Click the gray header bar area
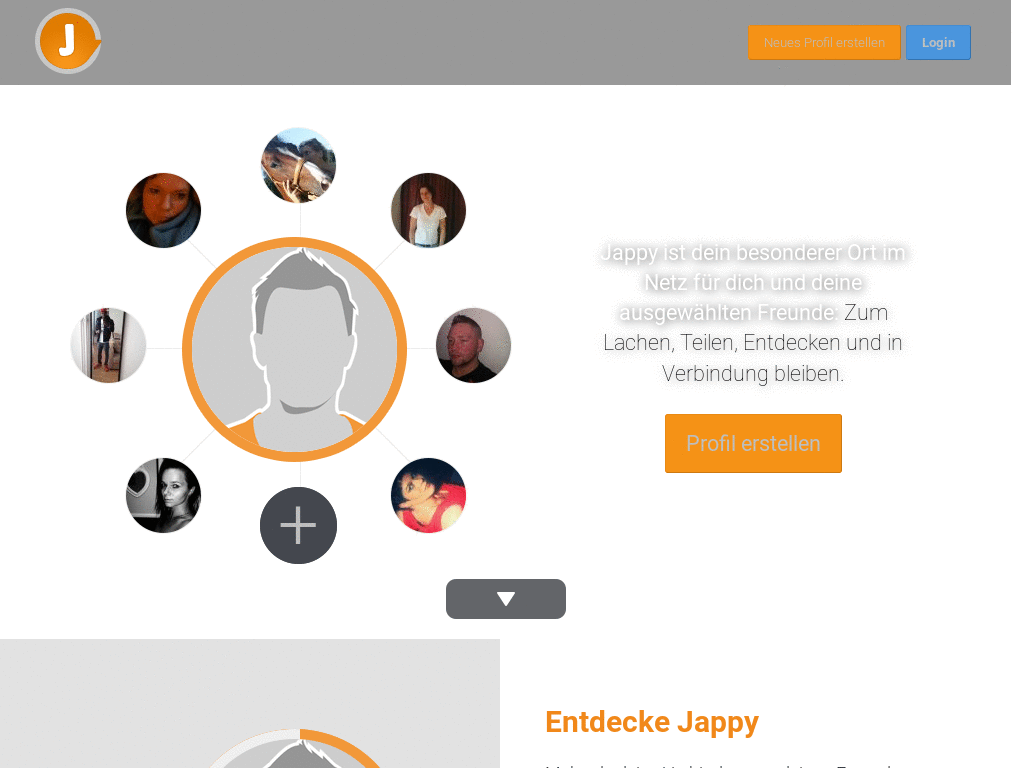Viewport: 1024px width, 768px height. (x=424, y=42)
